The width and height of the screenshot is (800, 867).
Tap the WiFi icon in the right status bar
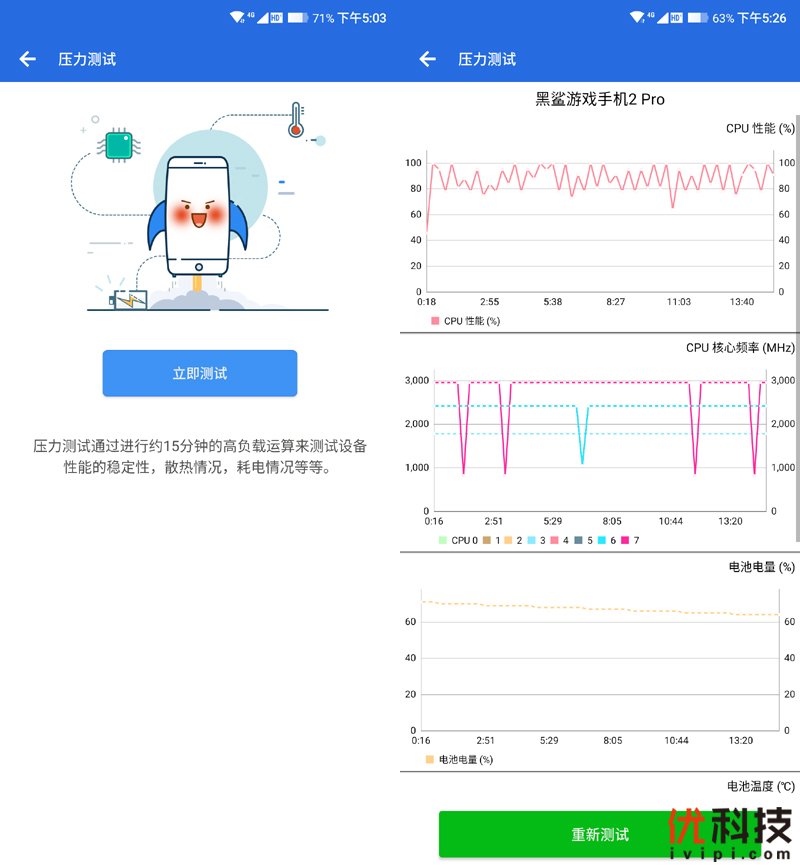637,16
